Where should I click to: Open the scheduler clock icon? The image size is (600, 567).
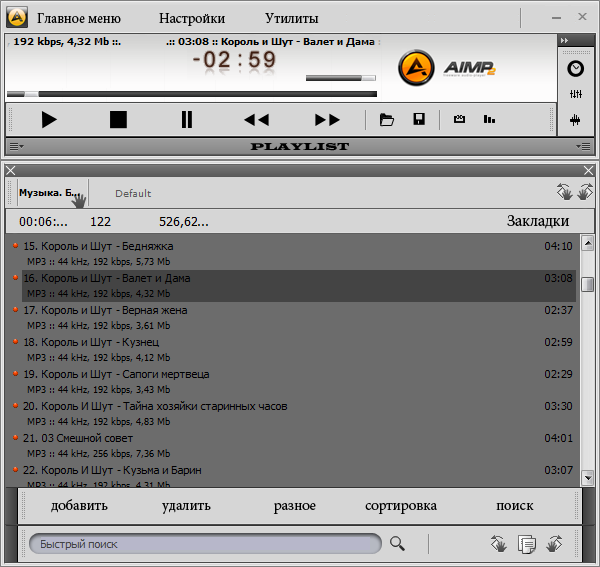[575, 69]
